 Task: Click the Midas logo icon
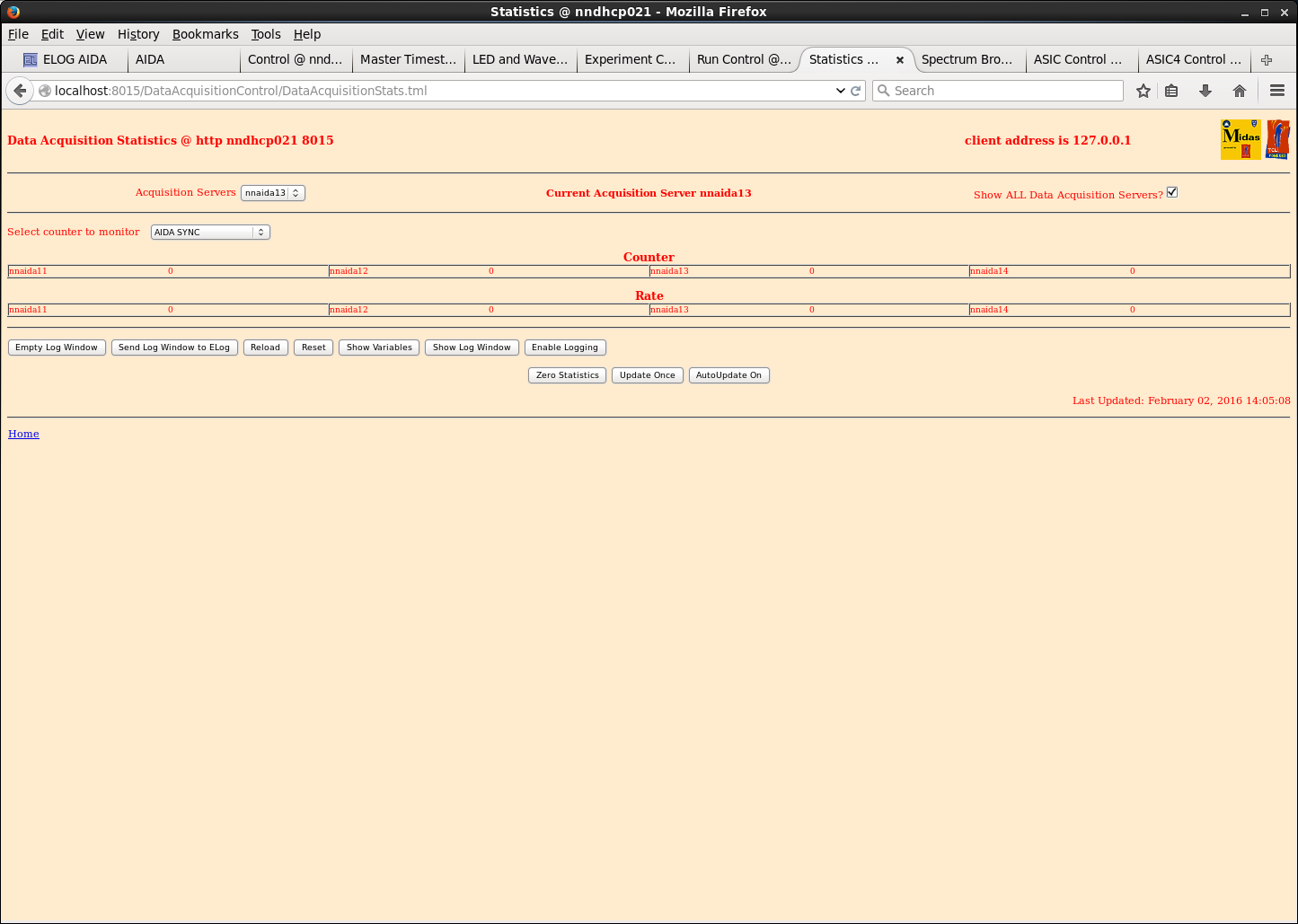(x=1241, y=140)
